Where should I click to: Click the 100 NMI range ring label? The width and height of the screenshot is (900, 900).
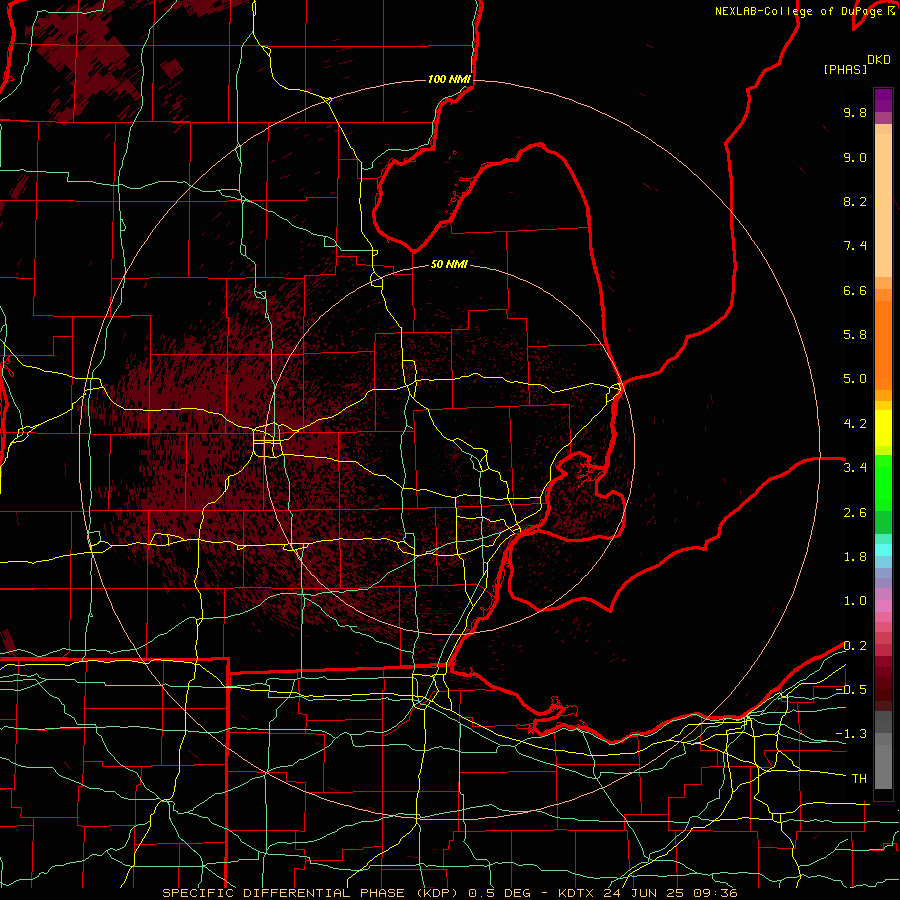tap(449, 79)
